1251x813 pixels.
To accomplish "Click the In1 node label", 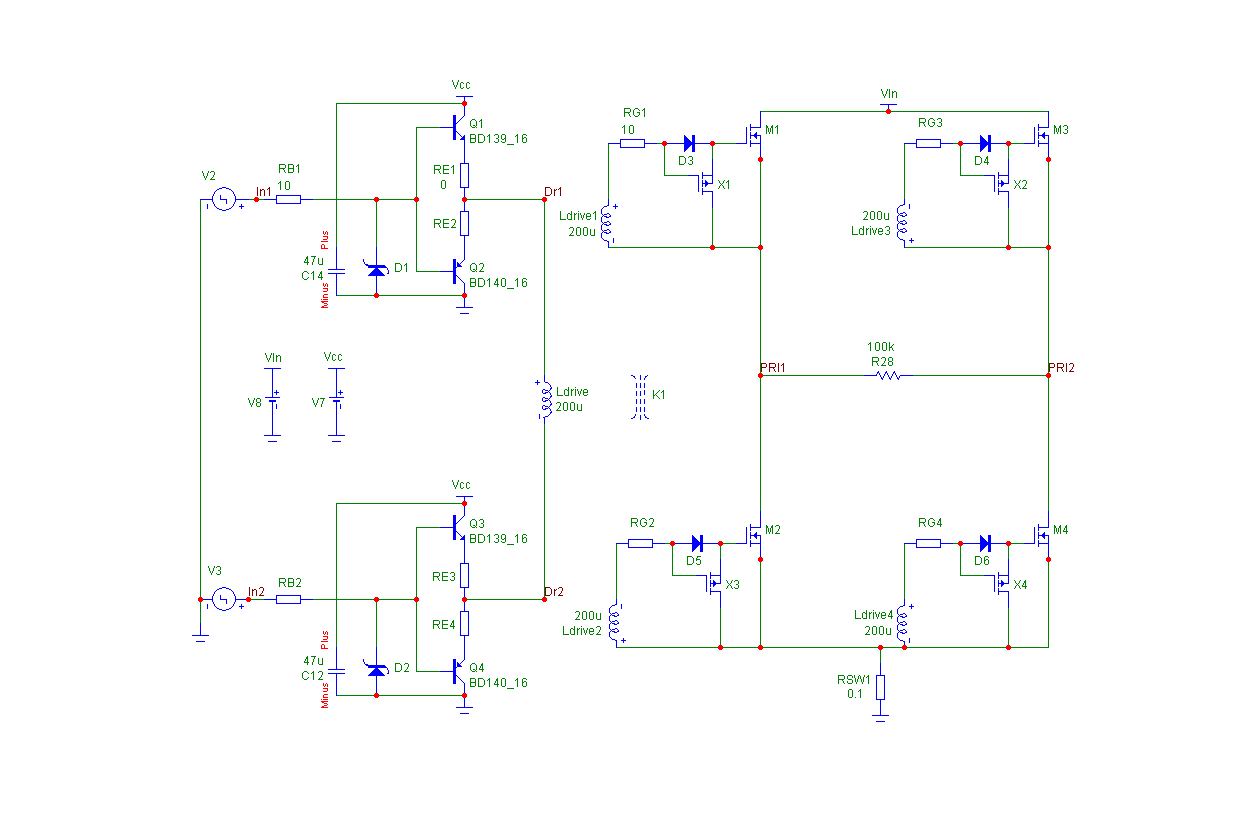I will (263, 191).
